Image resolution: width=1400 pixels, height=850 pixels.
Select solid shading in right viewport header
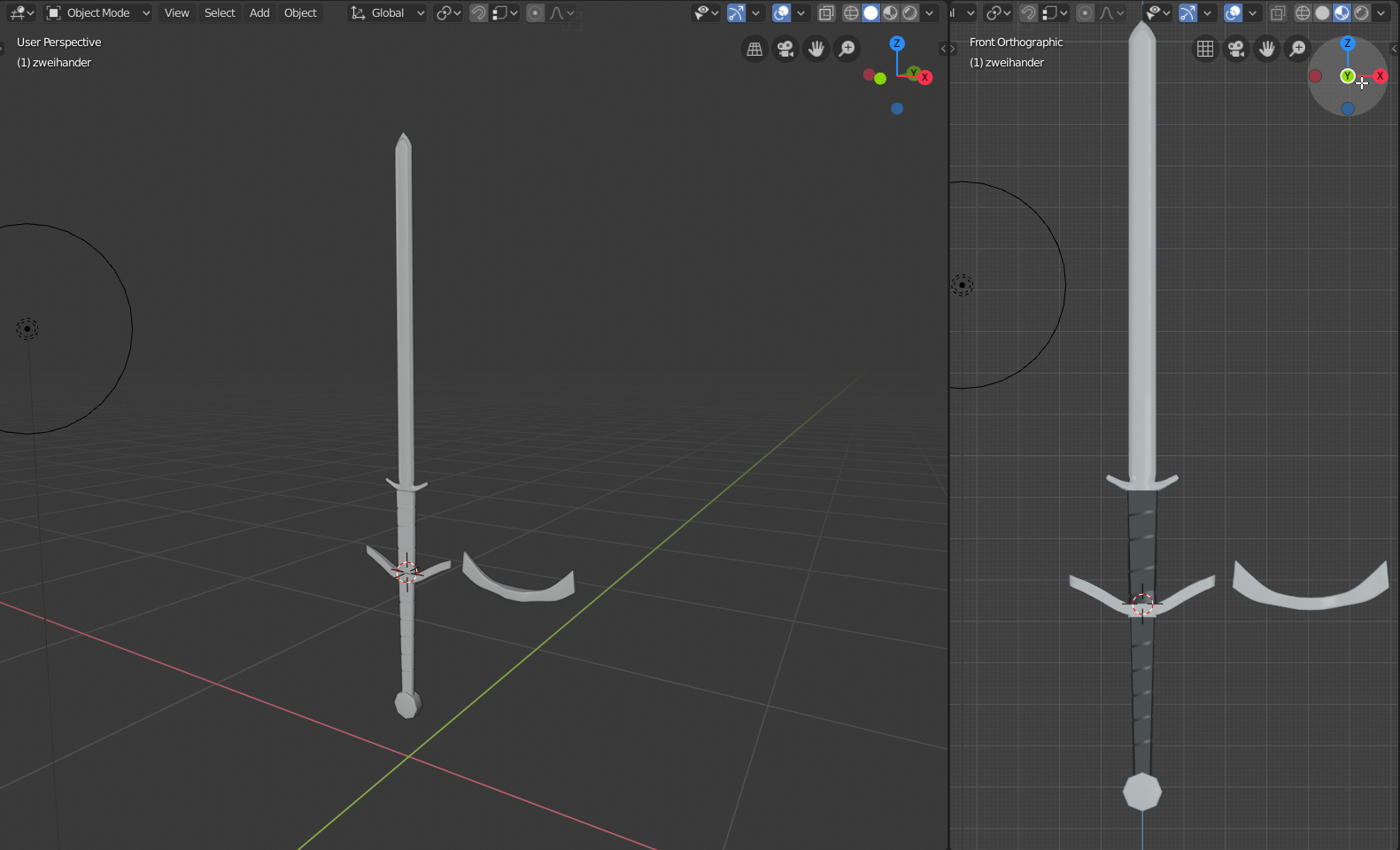[x=1322, y=13]
